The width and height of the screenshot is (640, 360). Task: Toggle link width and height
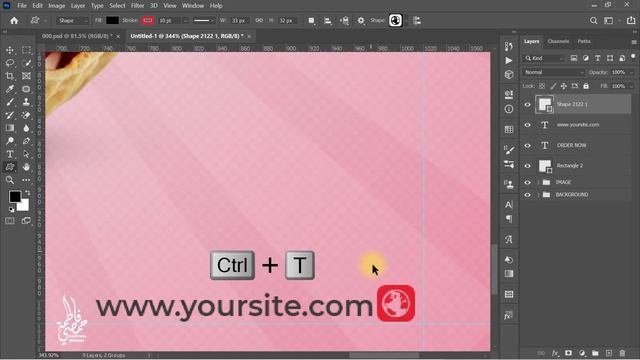[259, 20]
